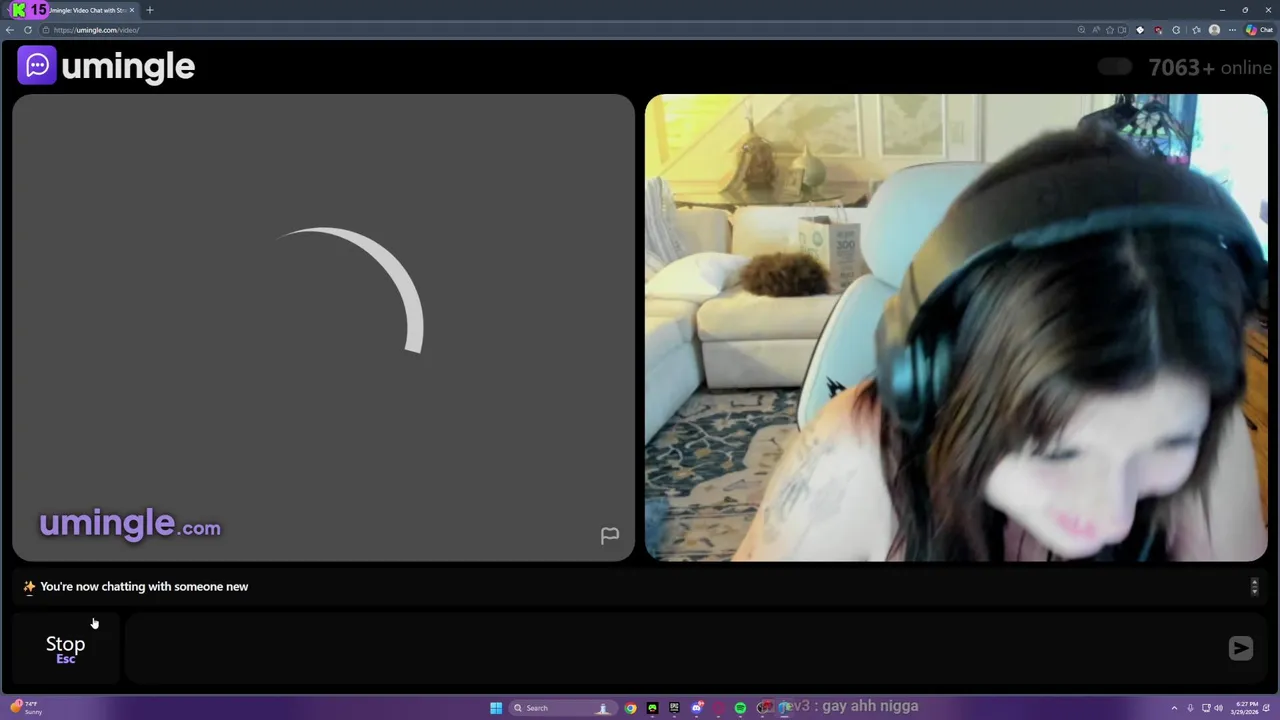Open the Copilot Chat button
This screenshot has width=1280, height=720.
1259,30
